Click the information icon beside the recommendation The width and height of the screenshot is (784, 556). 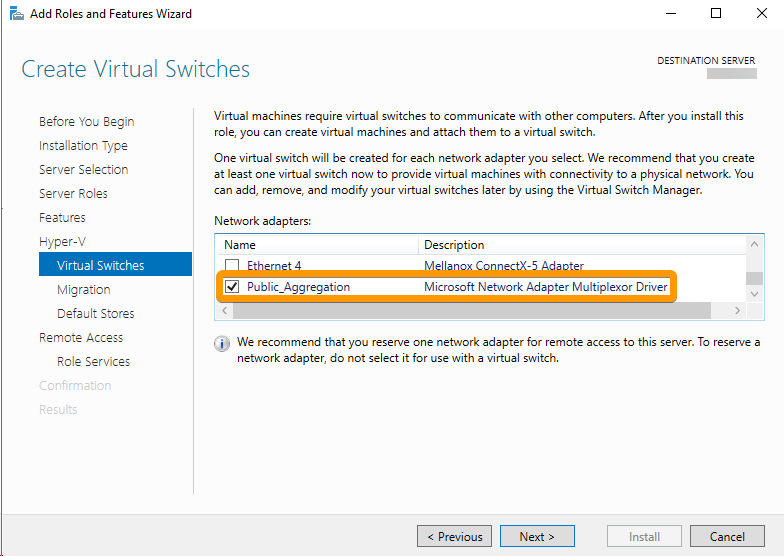tap(222, 344)
